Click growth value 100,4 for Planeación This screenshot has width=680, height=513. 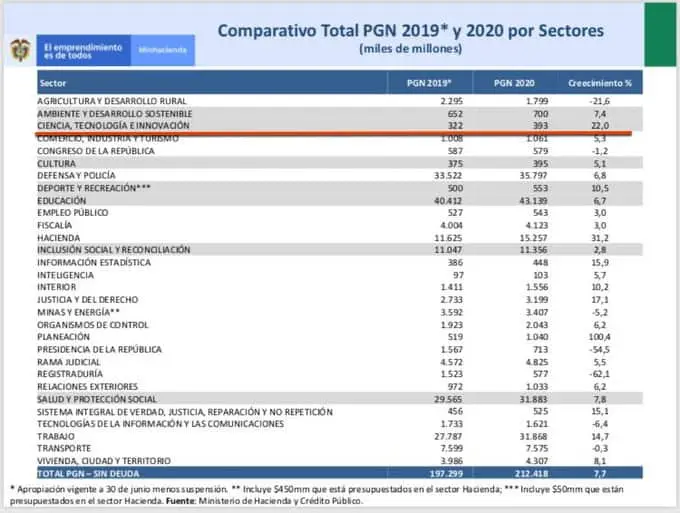599,337
